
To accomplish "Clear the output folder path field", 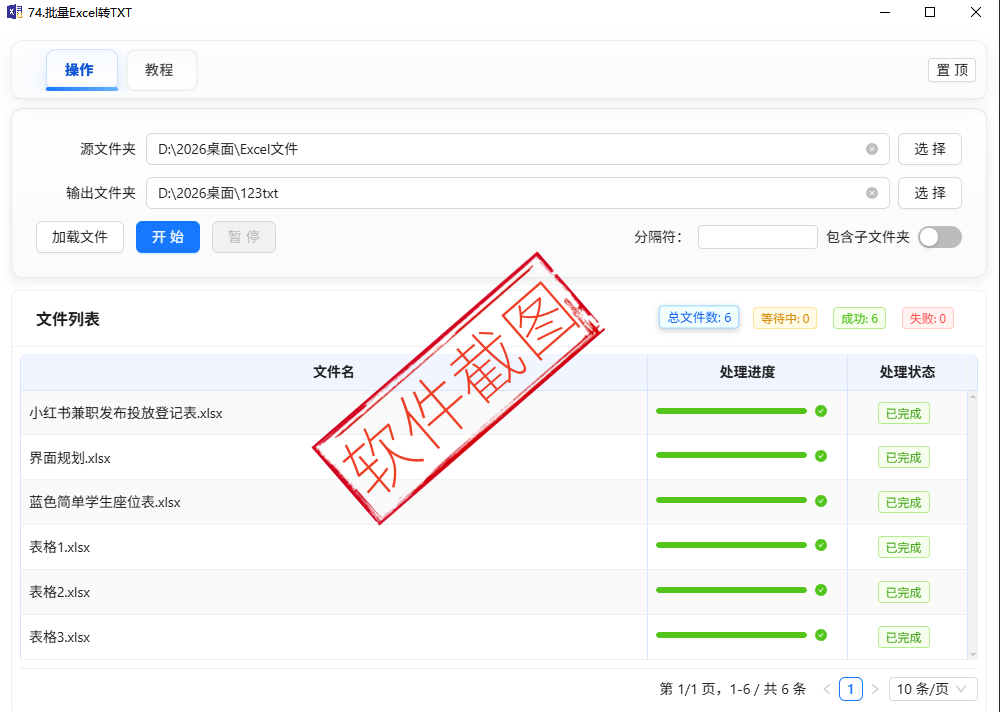I will (x=872, y=193).
